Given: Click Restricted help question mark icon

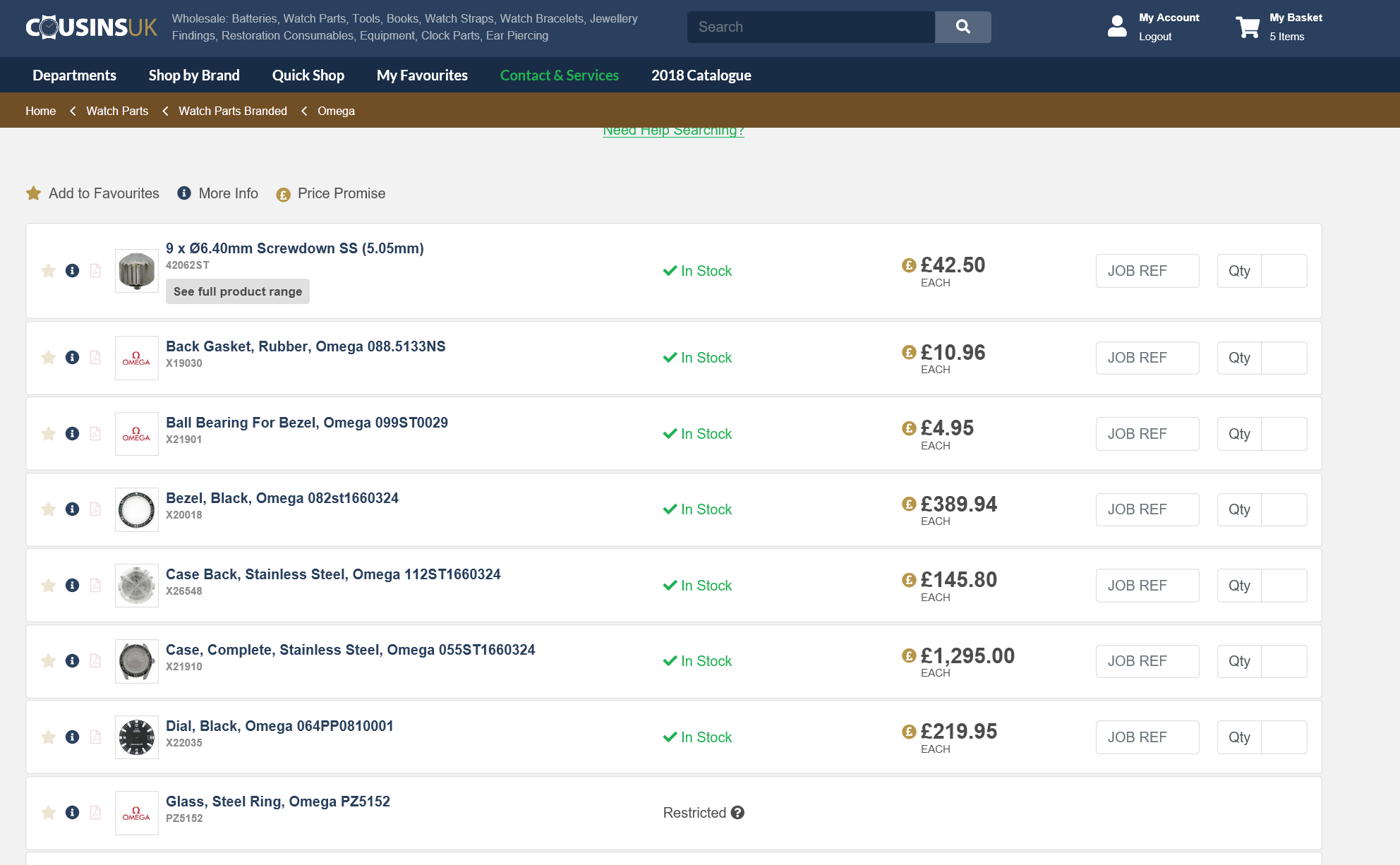Looking at the screenshot, I should [x=737, y=813].
